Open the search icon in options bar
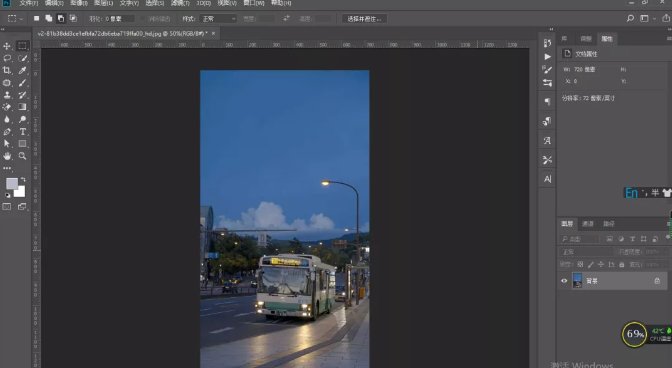 coord(630,18)
